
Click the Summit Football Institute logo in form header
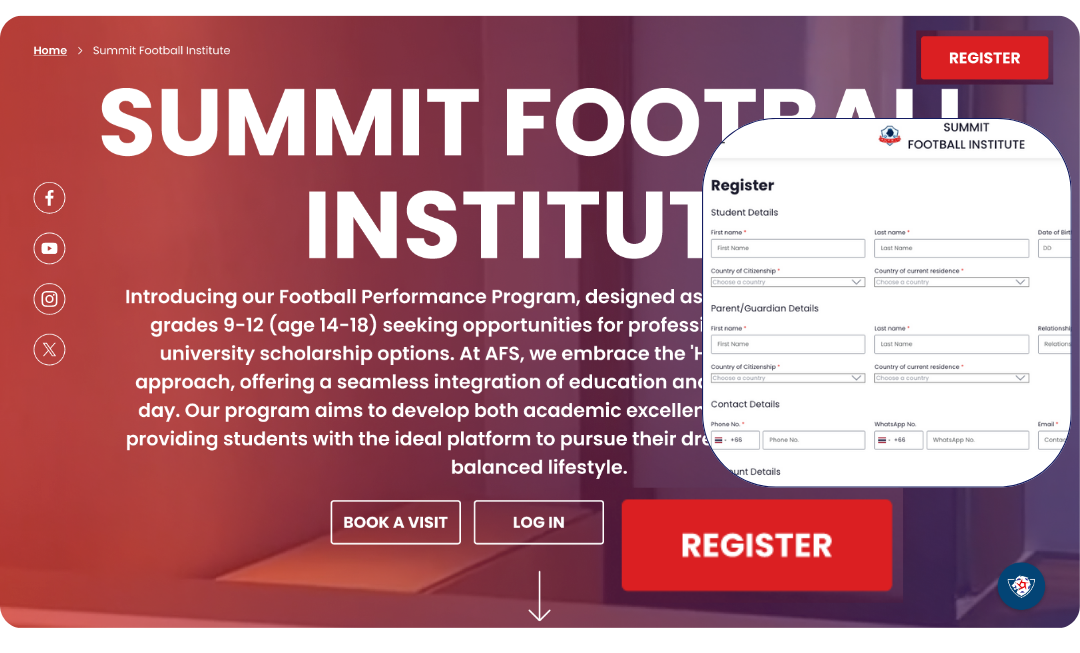[889, 136]
